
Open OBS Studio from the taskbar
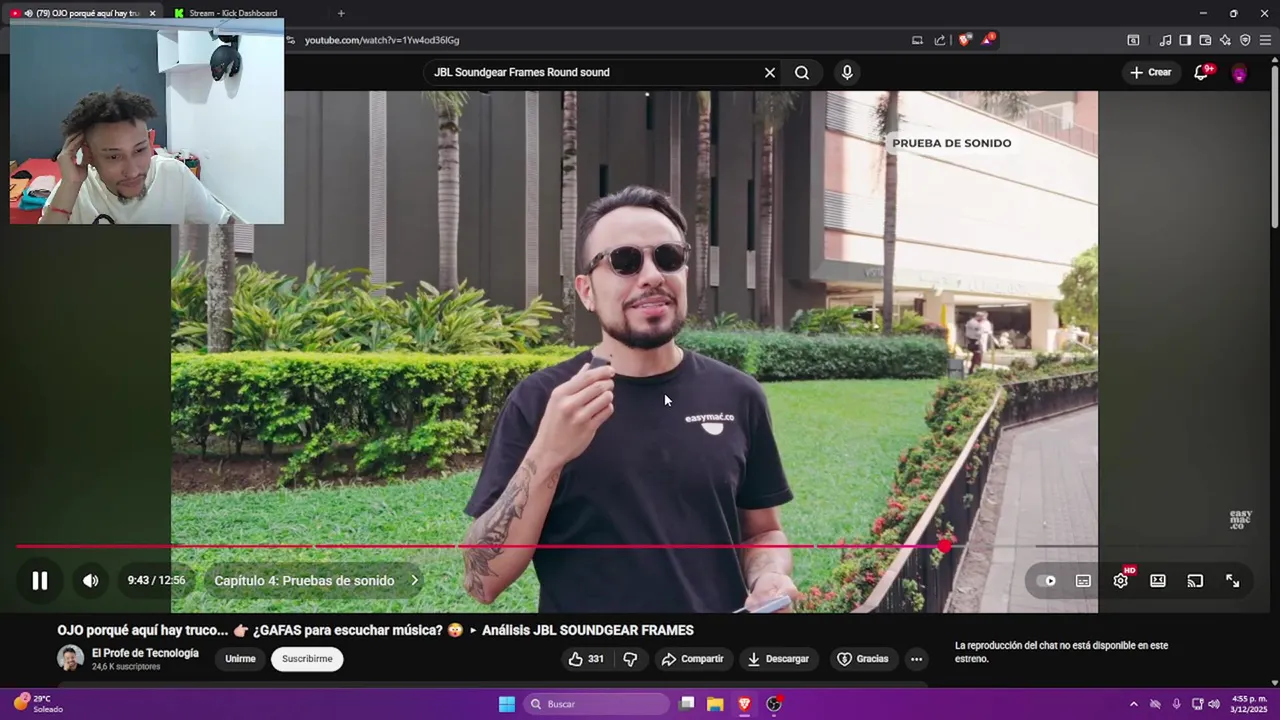[x=774, y=704]
